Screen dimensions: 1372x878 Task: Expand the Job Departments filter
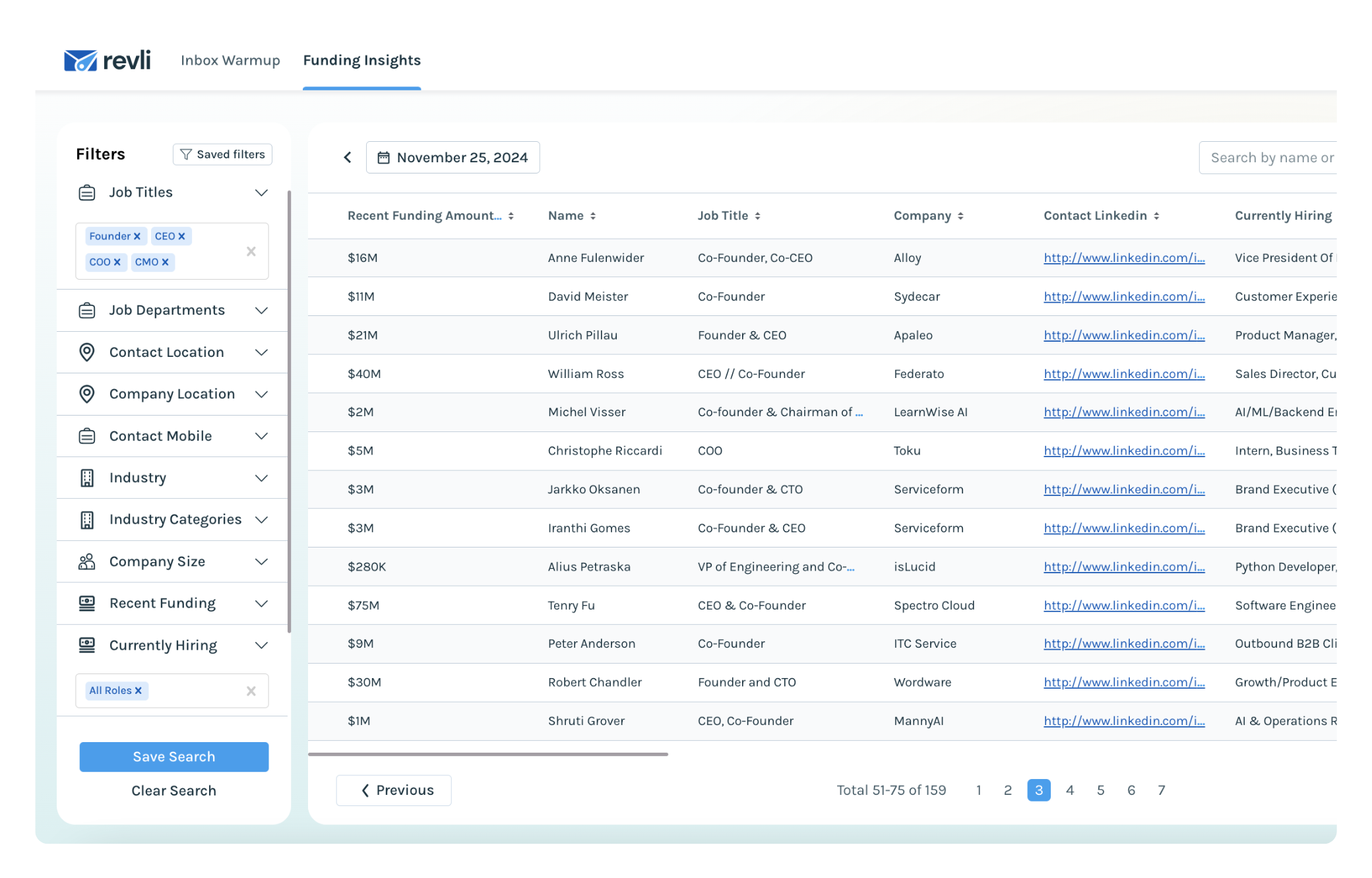pyautogui.click(x=261, y=310)
